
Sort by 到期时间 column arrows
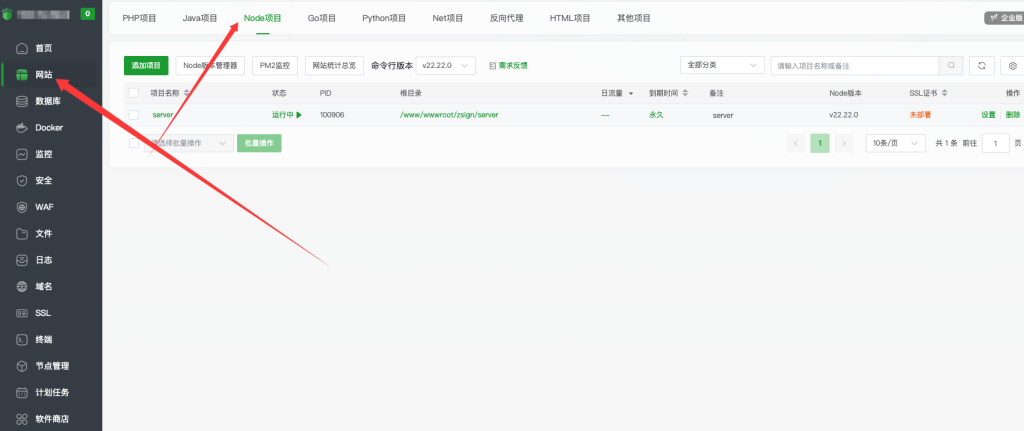[685, 93]
